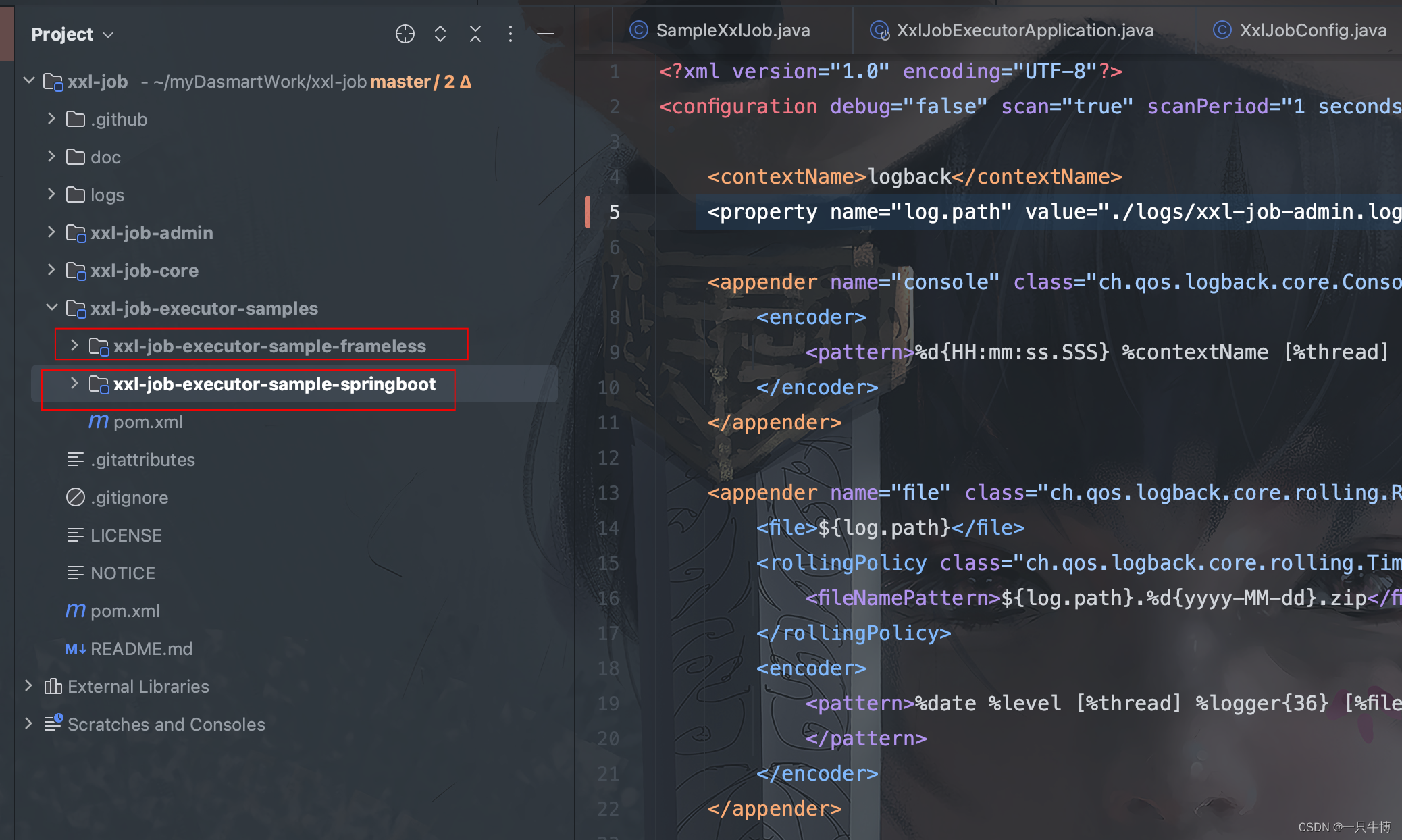The image size is (1402, 840).
Task: Switch to XxlJobExecutorApplication.java tab
Action: [x=1024, y=30]
